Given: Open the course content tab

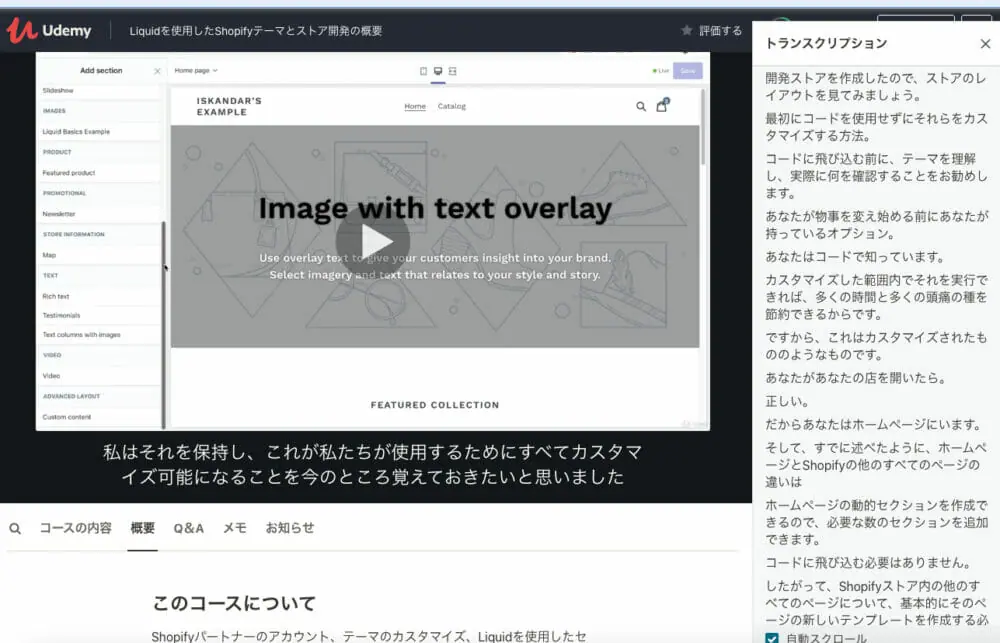Looking at the screenshot, I should point(75,528).
